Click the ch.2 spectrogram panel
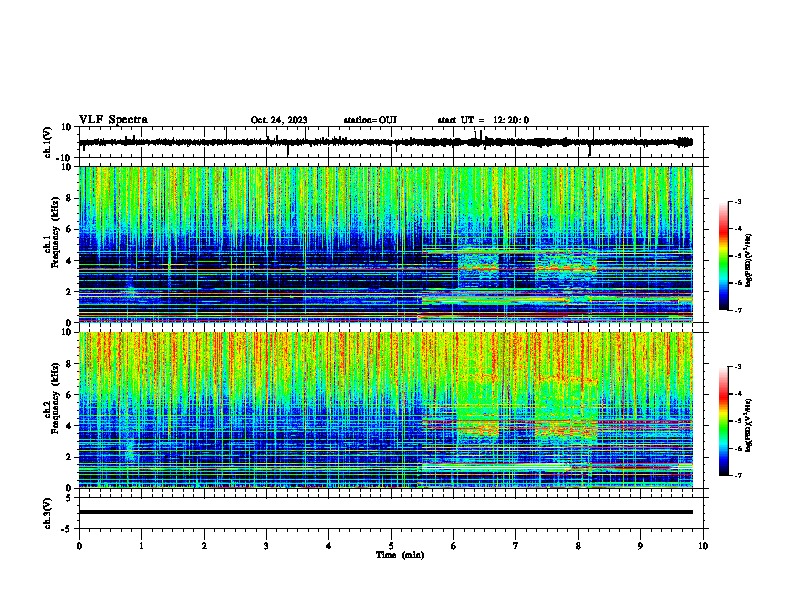Screen dimensions: 792x612 click(386, 410)
